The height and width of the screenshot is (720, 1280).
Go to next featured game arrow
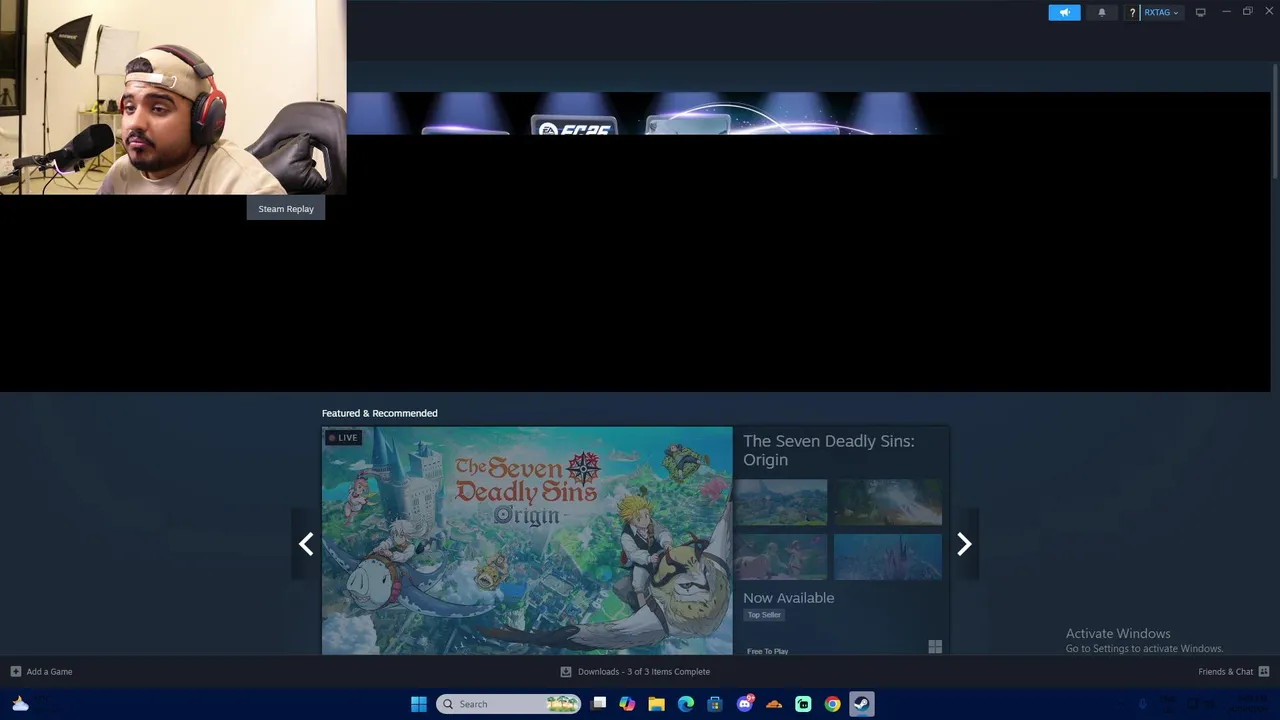click(964, 544)
